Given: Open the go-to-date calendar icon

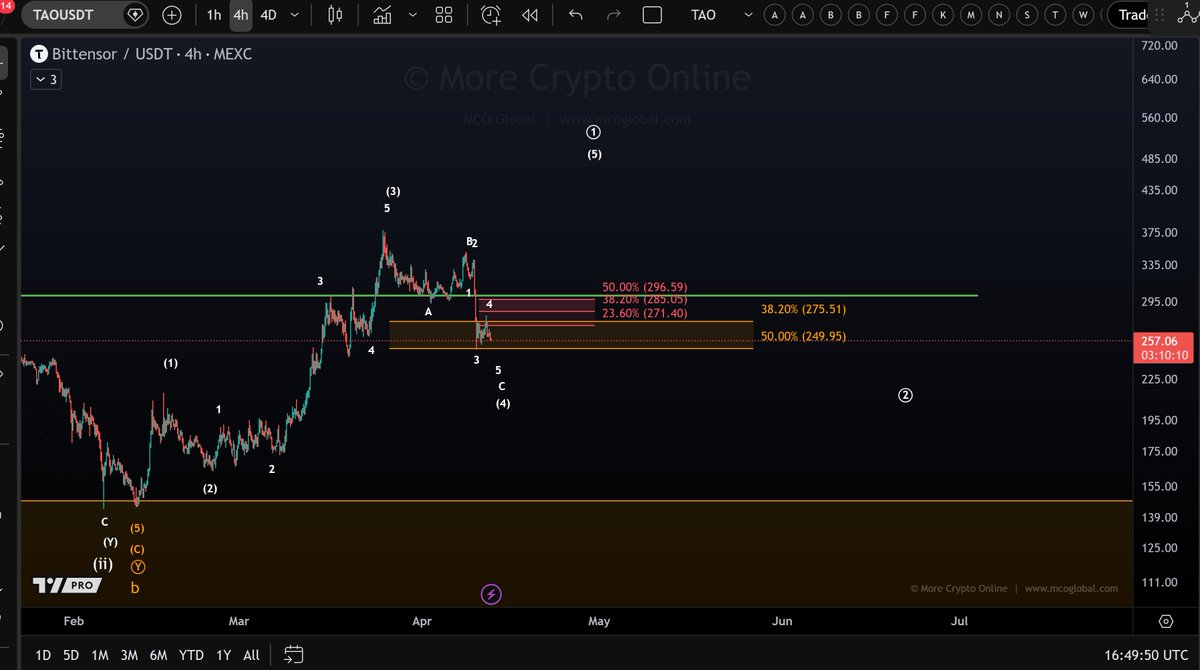Looking at the screenshot, I should 293,655.
